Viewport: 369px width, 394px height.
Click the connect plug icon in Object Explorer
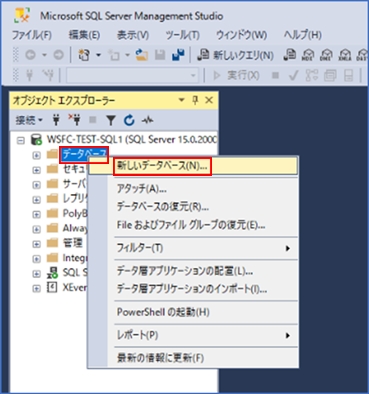(x=56, y=120)
